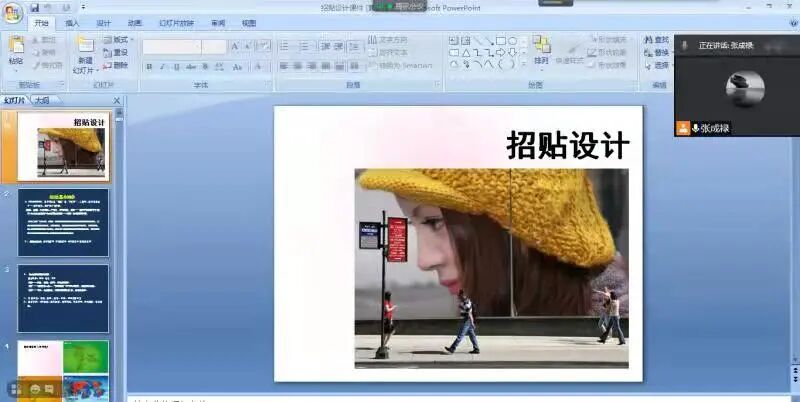
Task: Select the rectangle shape in gallery
Action: 501,41
